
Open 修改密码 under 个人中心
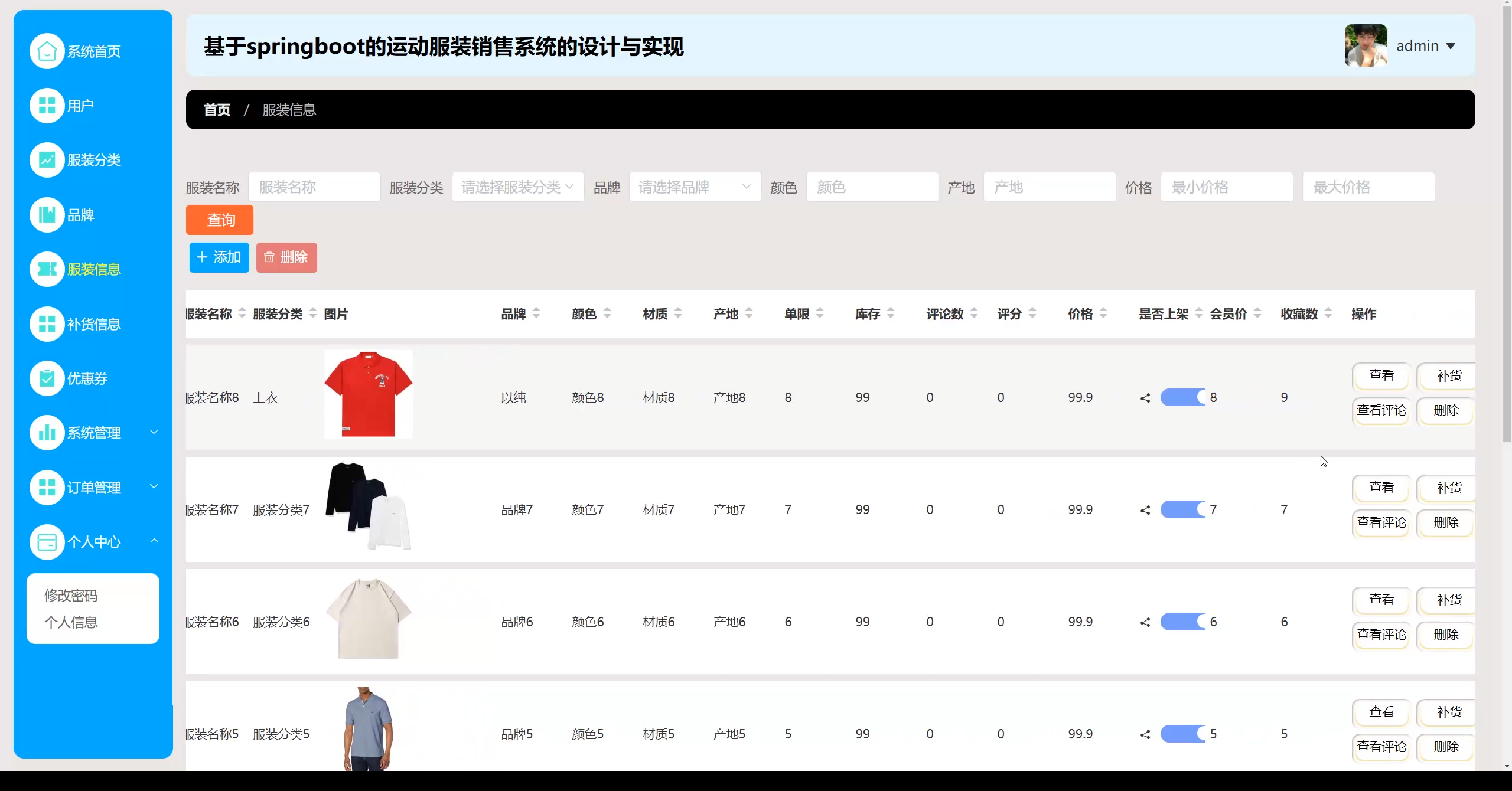tap(71, 596)
